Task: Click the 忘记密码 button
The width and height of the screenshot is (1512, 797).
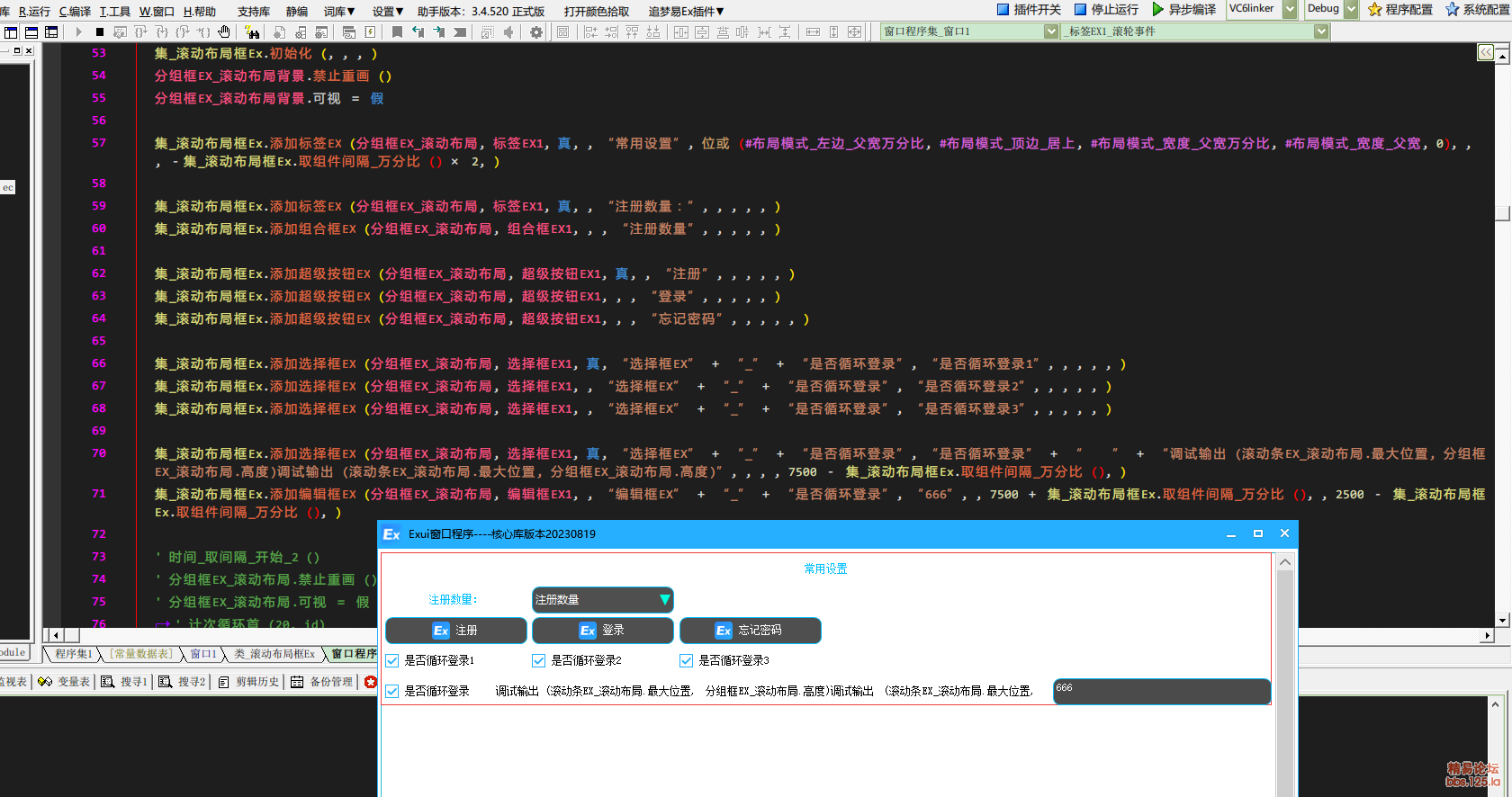Action: (750, 631)
